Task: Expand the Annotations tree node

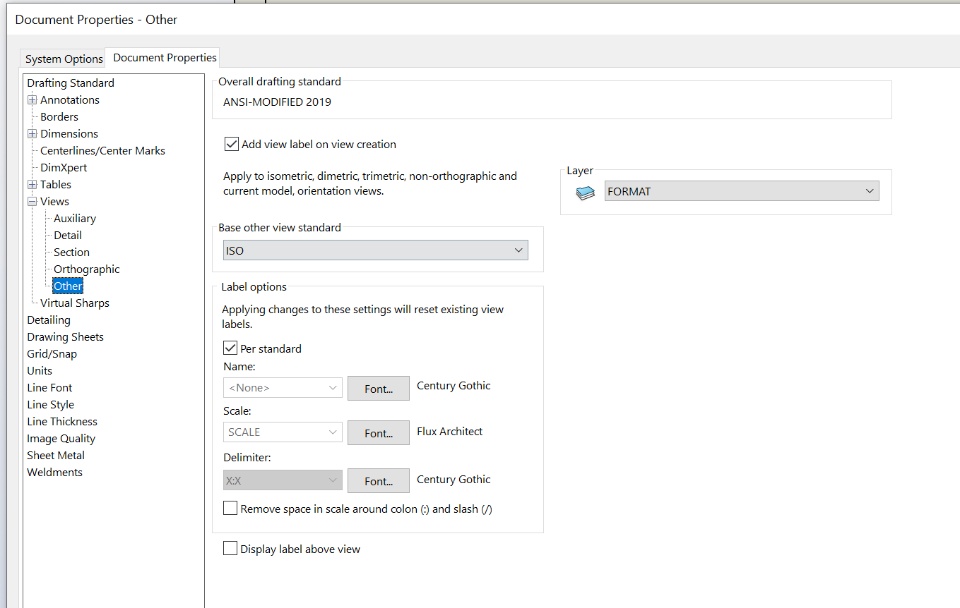Action: pyautogui.click(x=32, y=100)
